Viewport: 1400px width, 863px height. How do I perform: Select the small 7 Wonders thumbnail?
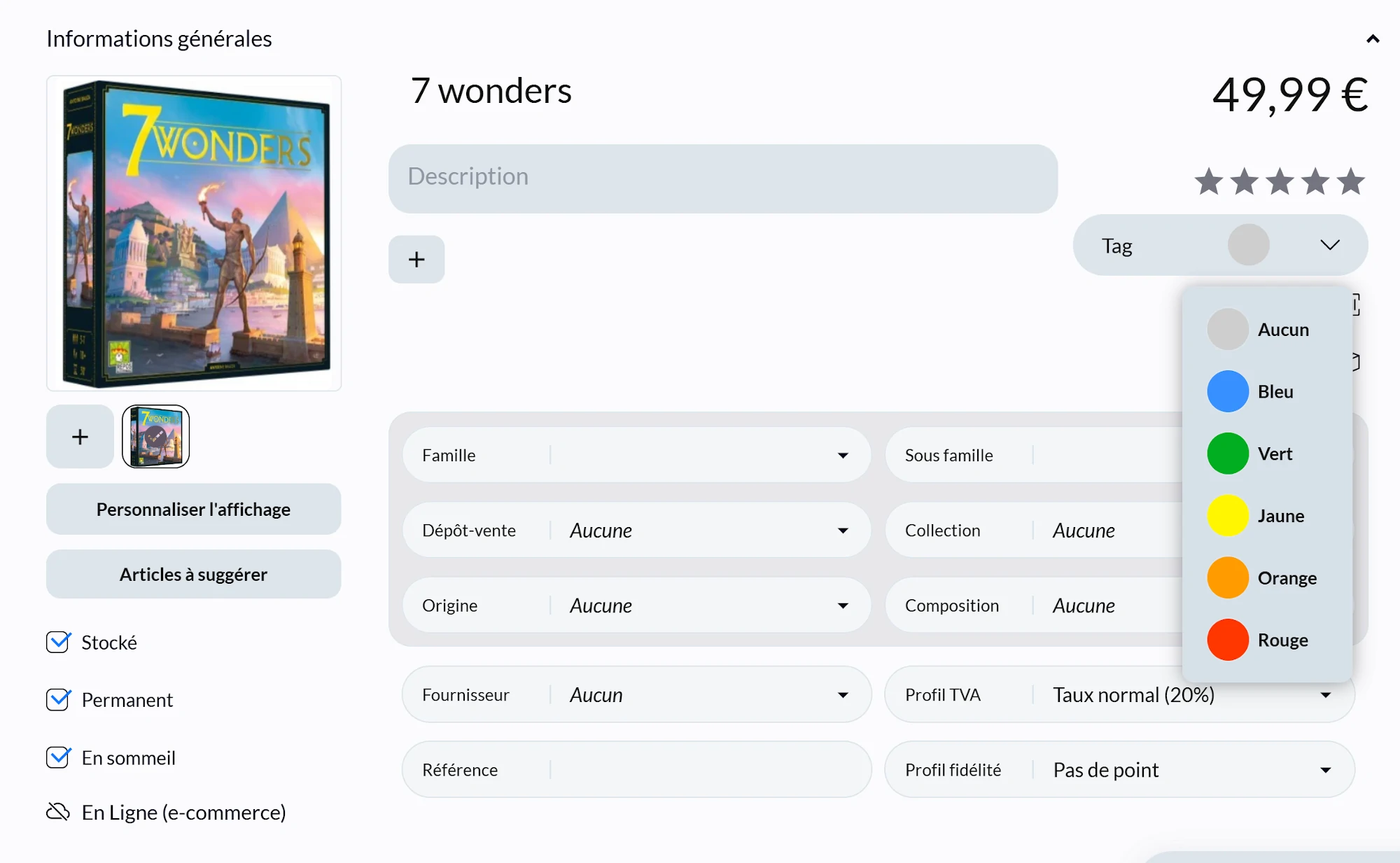[155, 437]
